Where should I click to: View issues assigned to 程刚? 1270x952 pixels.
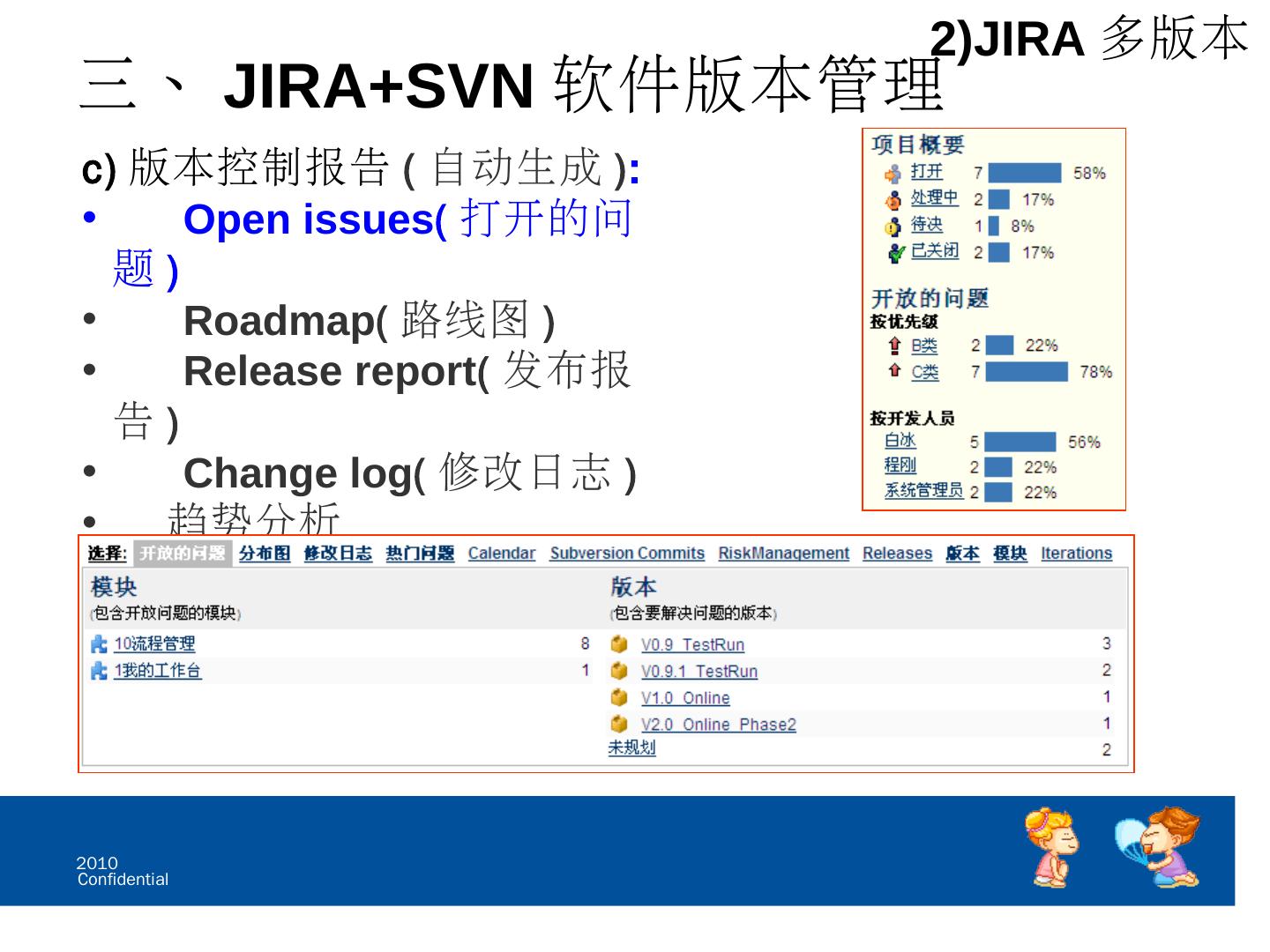(x=900, y=465)
